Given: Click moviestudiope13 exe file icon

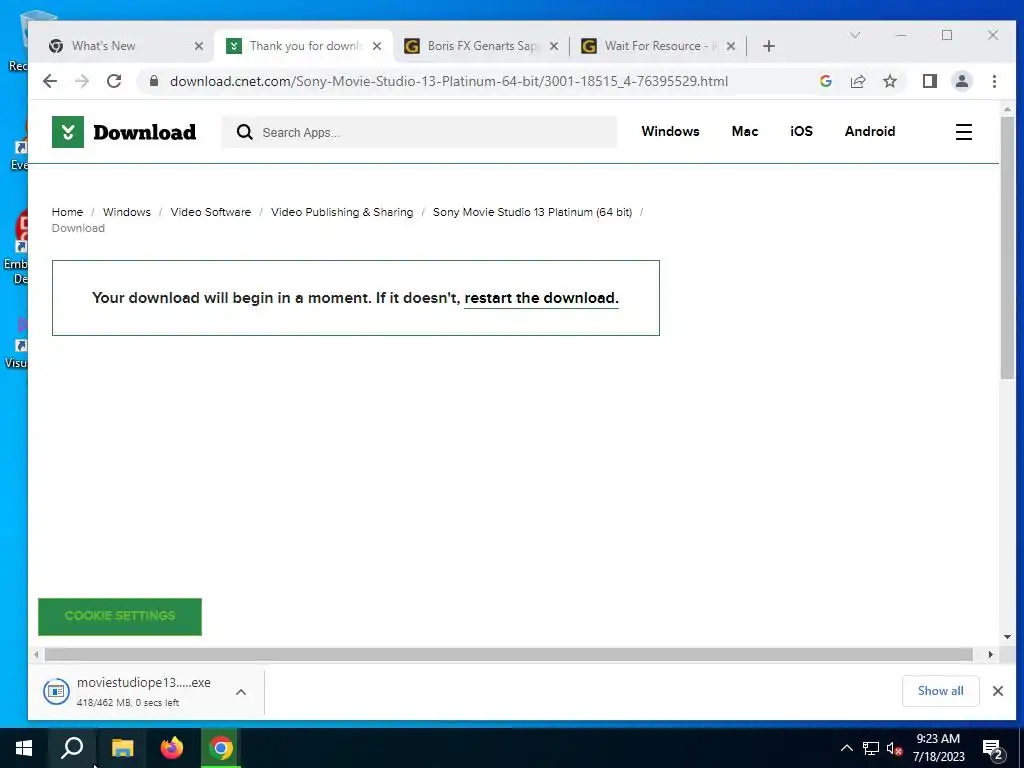Looking at the screenshot, I should (56, 691).
